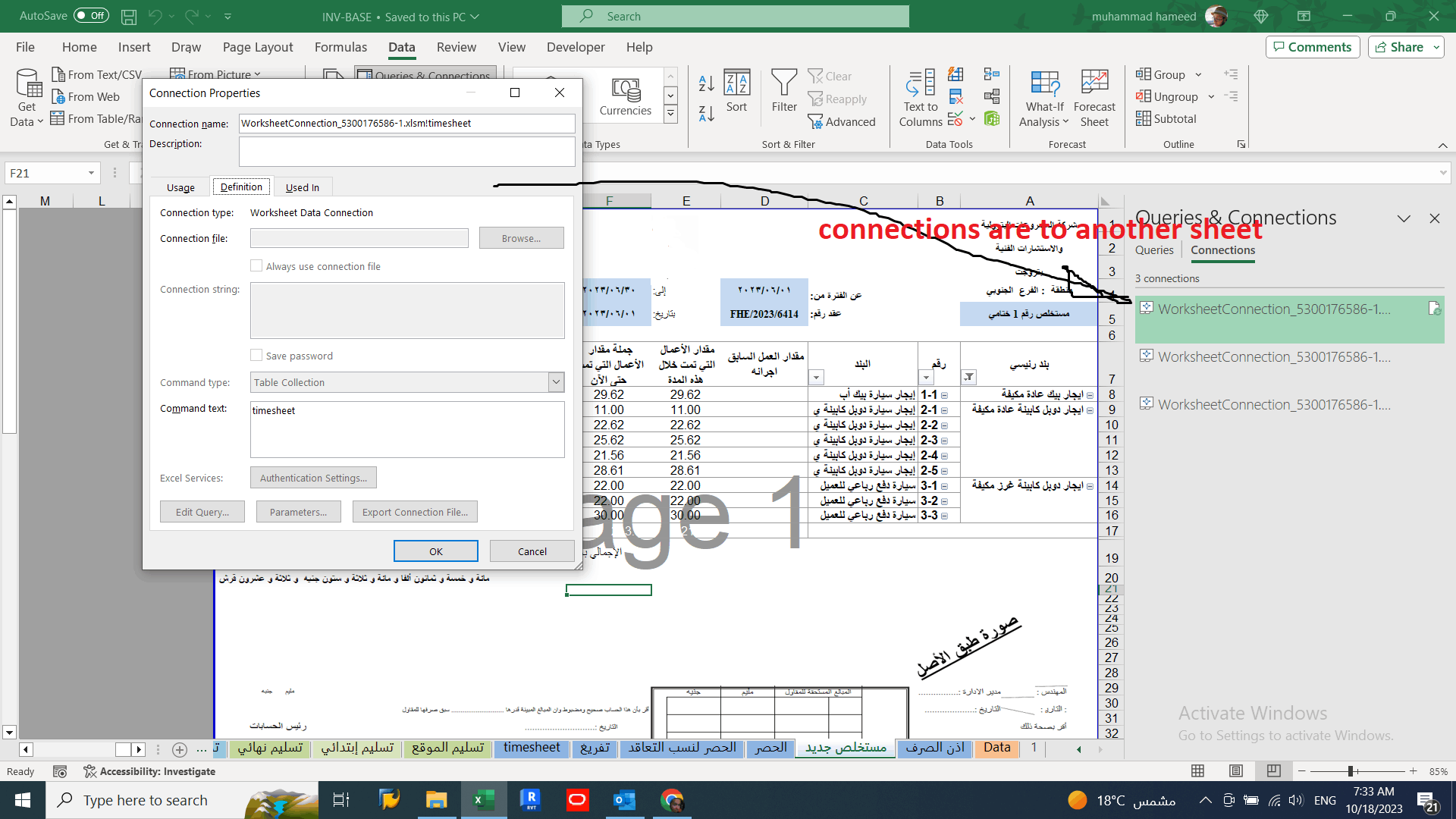Image resolution: width=1456 pixels, height=819 pixels.
Task: Open the Formulas ribbon tab
Action: click(x=340, y=47)
